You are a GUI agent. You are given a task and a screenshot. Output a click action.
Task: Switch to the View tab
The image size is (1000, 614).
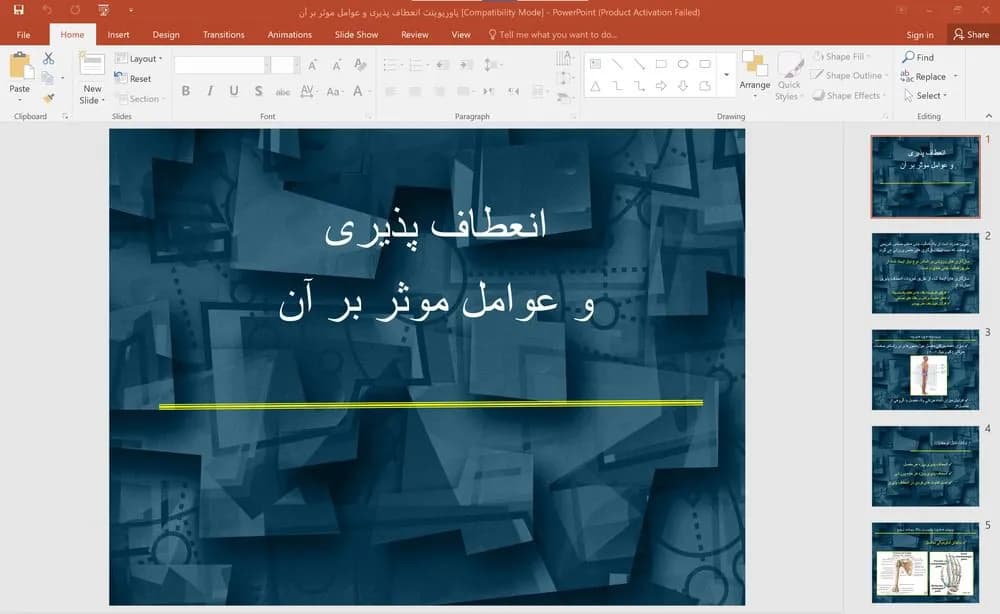(460, 34)
